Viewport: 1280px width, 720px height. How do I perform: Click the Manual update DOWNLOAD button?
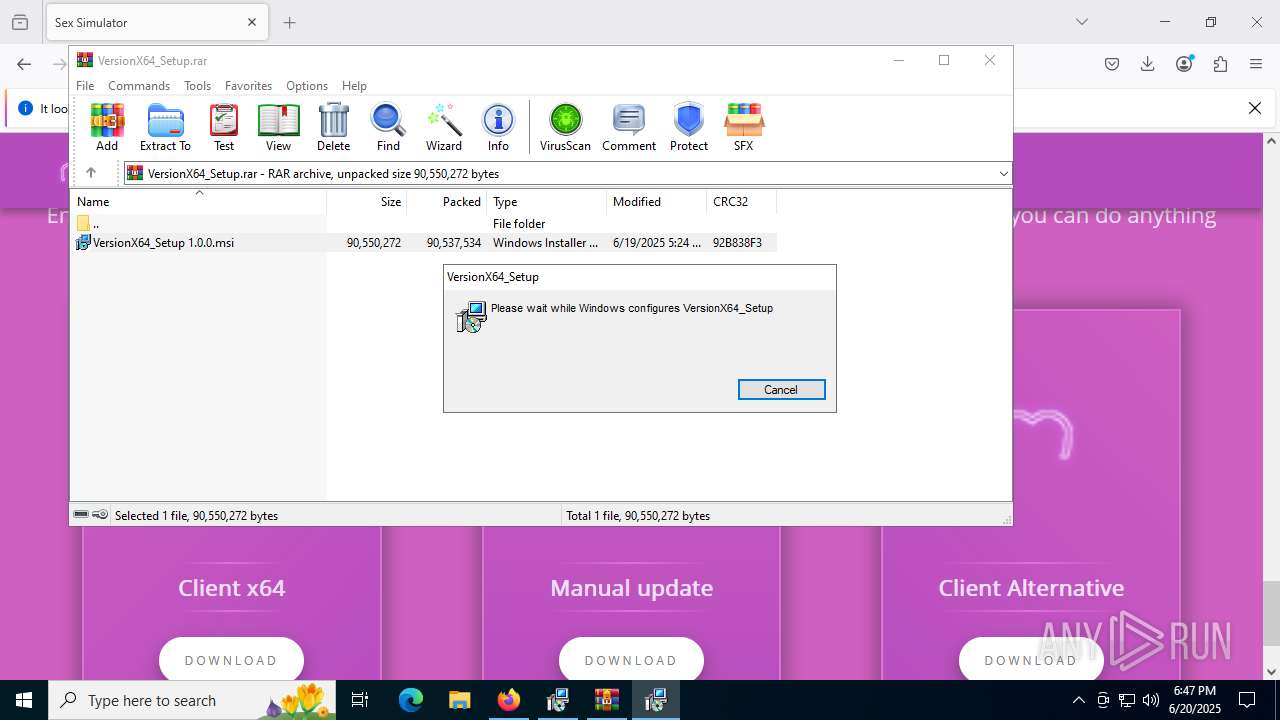[x=631, y=660]
